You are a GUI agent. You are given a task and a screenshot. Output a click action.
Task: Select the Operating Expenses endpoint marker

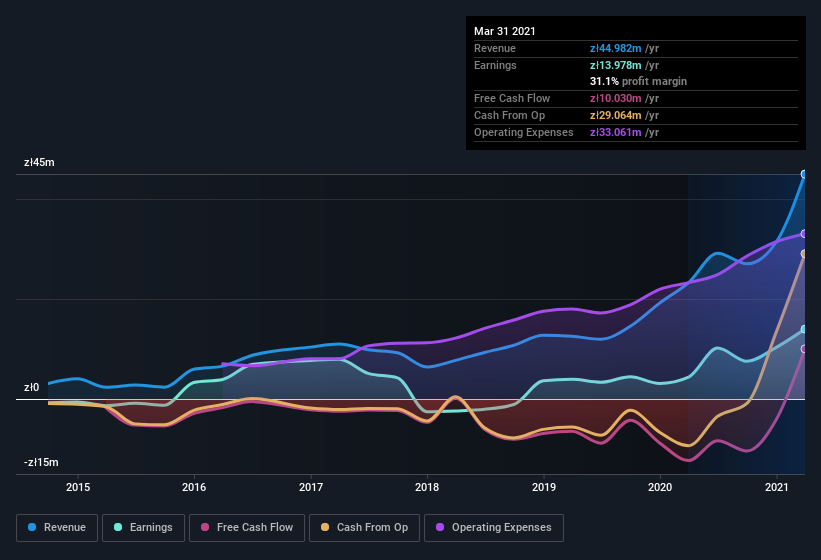click(x=804, y=234)
